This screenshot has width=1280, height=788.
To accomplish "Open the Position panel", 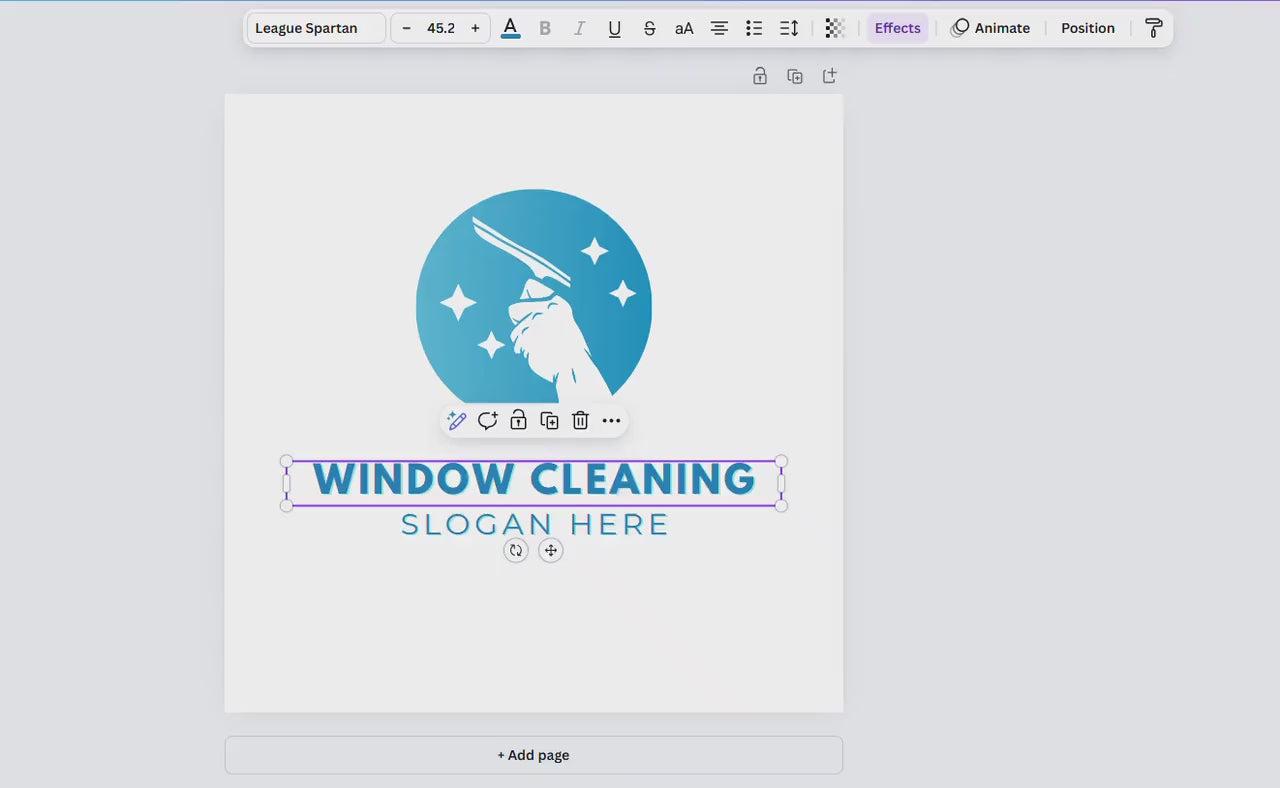I will pyautogui.click(x=1088, y=28).
